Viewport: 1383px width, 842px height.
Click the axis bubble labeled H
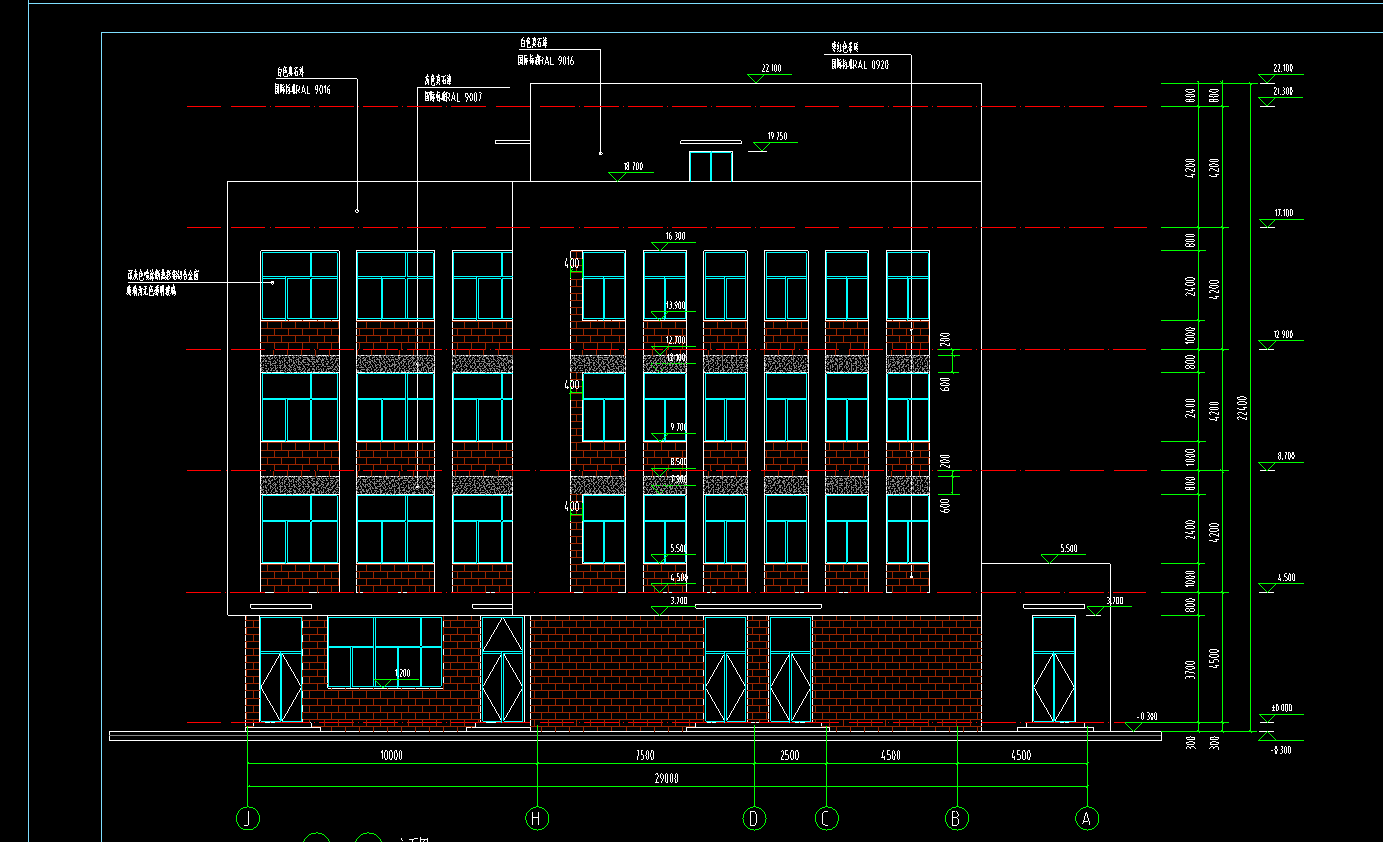click(538, 818)
